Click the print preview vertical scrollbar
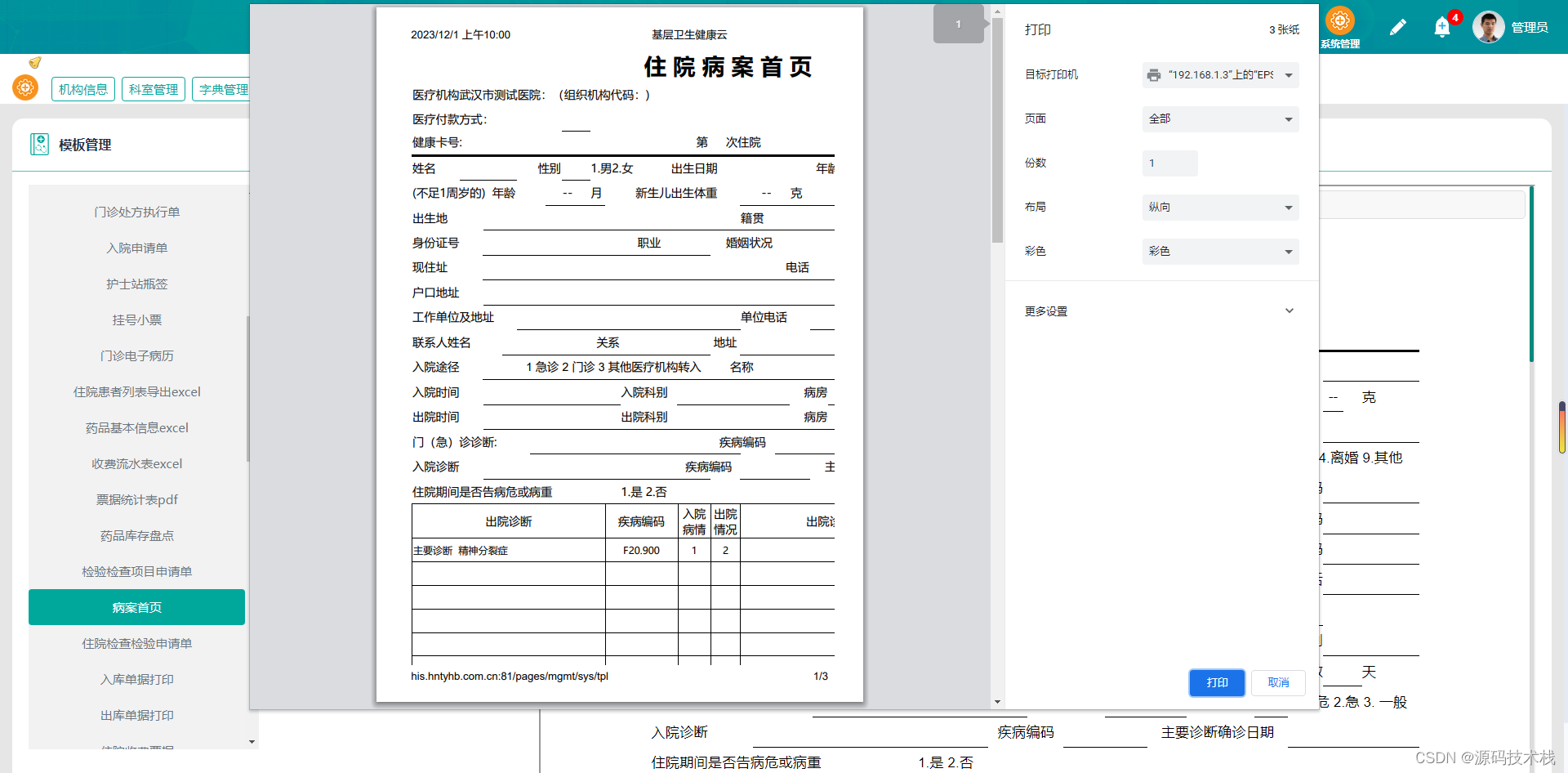This screenshot has width=1568, height=773. pyautogui.click(x=997, y=131)
